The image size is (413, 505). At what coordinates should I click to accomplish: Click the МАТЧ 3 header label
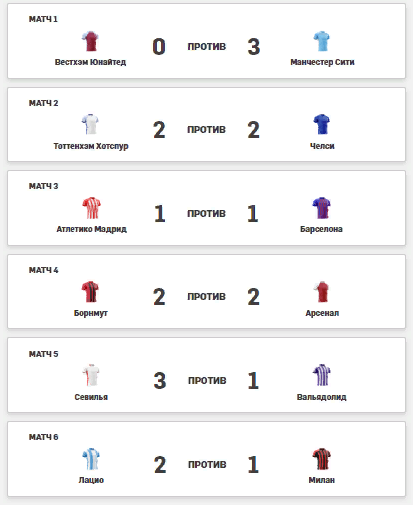click(43, 186)
